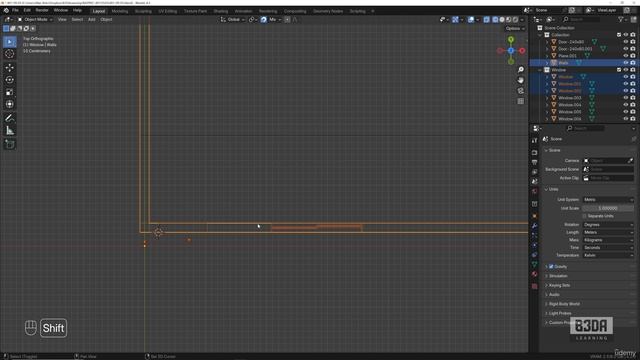Toggle visibility of Plane.001 object

[x=626, y=56]
